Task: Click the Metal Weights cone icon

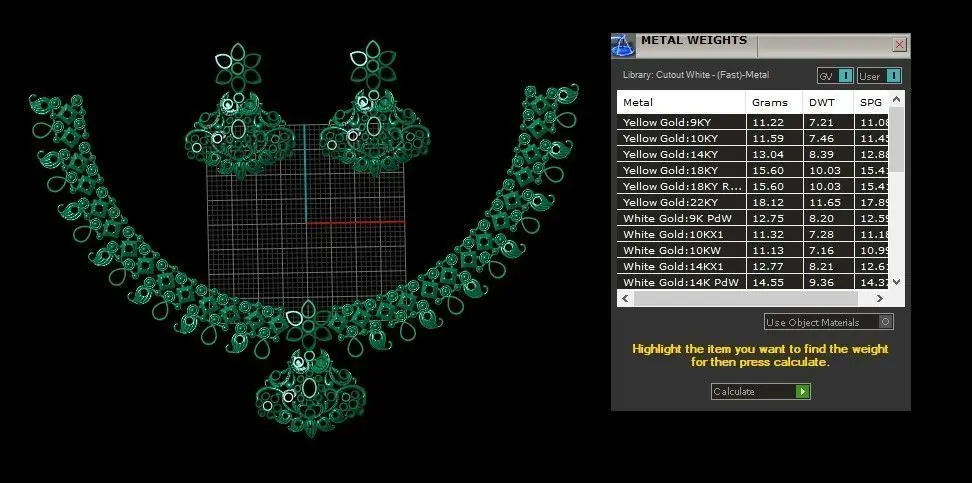Action: coord(623,45)
